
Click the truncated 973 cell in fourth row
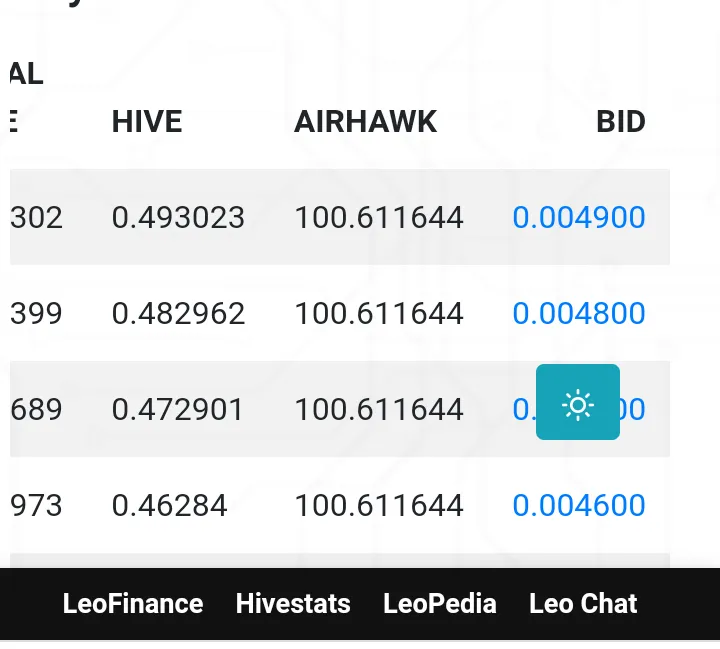tap(37, 505)
